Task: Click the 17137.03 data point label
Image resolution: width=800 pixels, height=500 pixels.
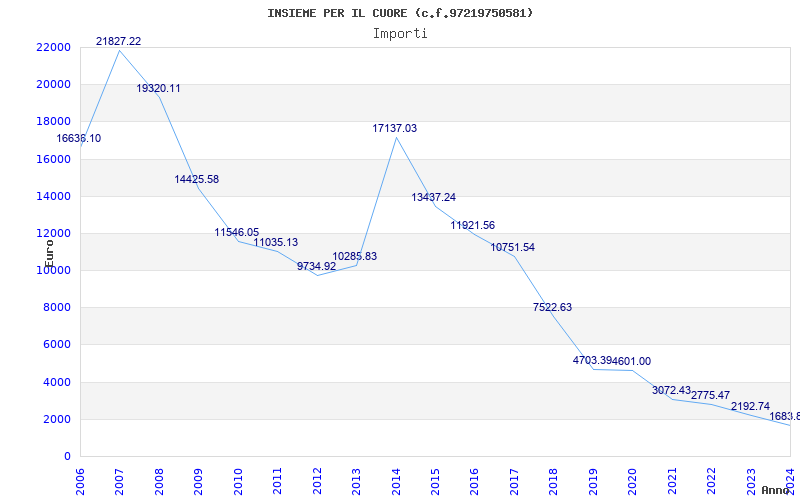Action: [x=394, y=129]
